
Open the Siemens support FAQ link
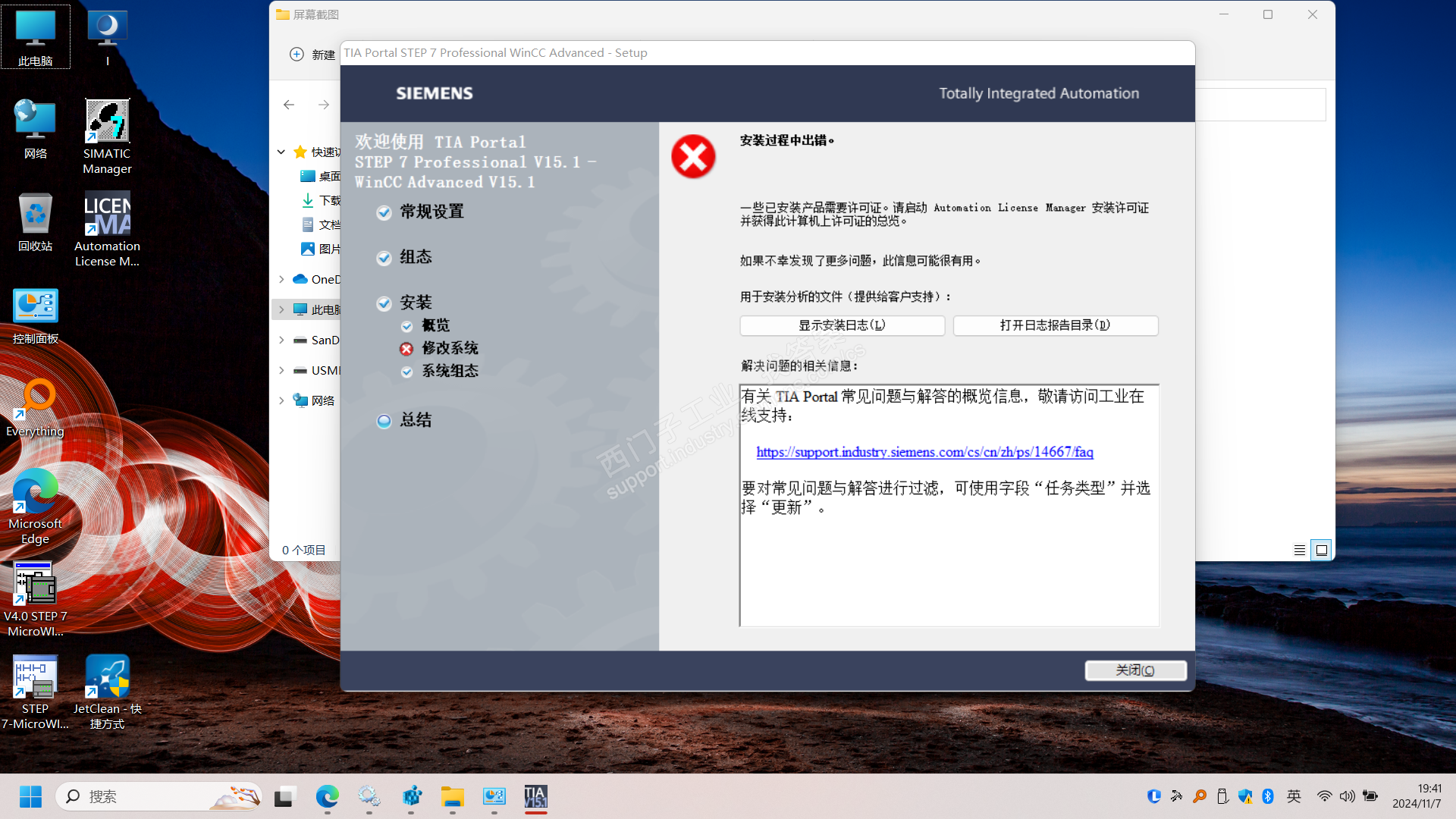pos(924,452)
